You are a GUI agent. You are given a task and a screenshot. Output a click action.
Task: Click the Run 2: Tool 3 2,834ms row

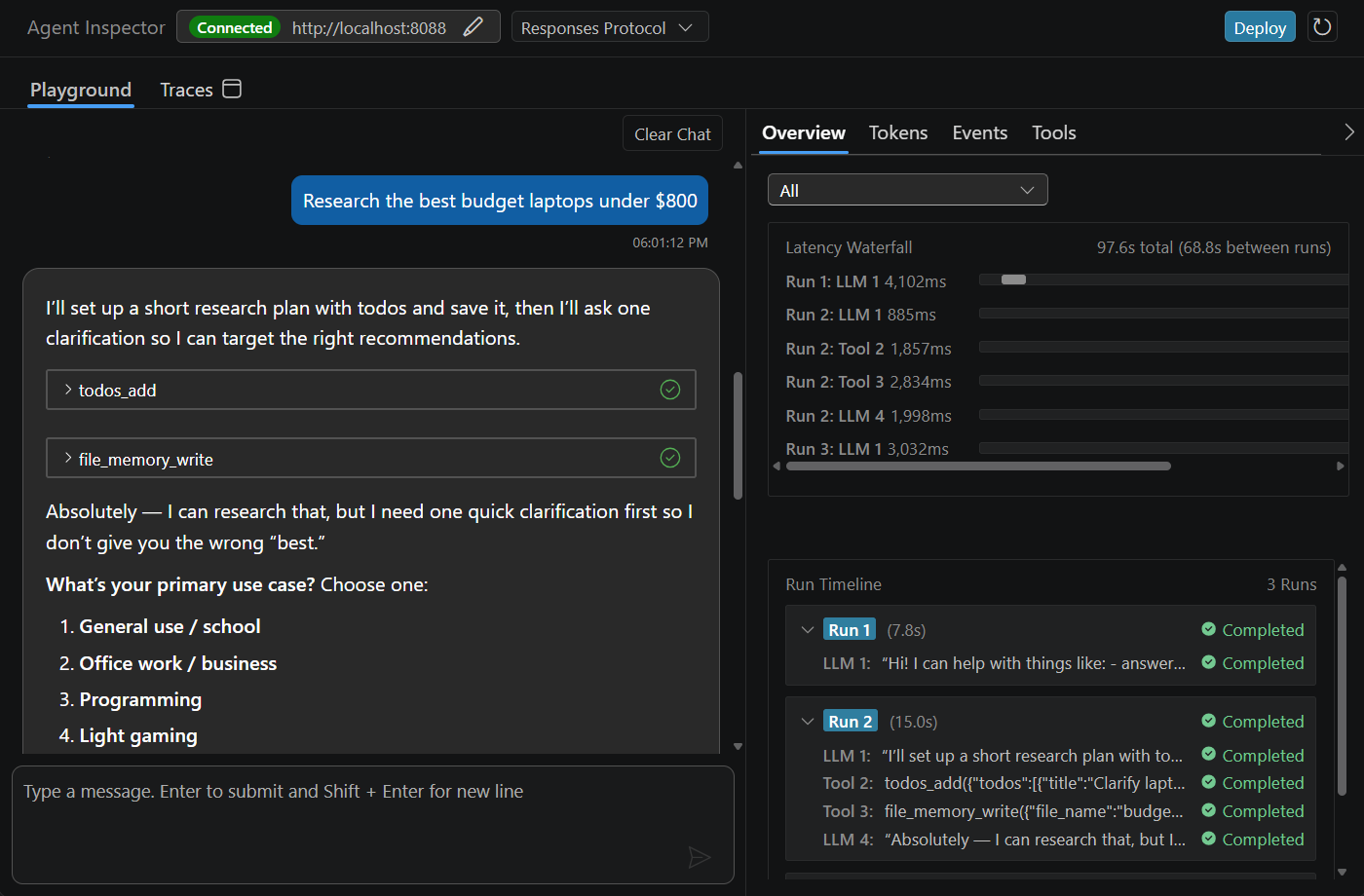(1066, 382)
